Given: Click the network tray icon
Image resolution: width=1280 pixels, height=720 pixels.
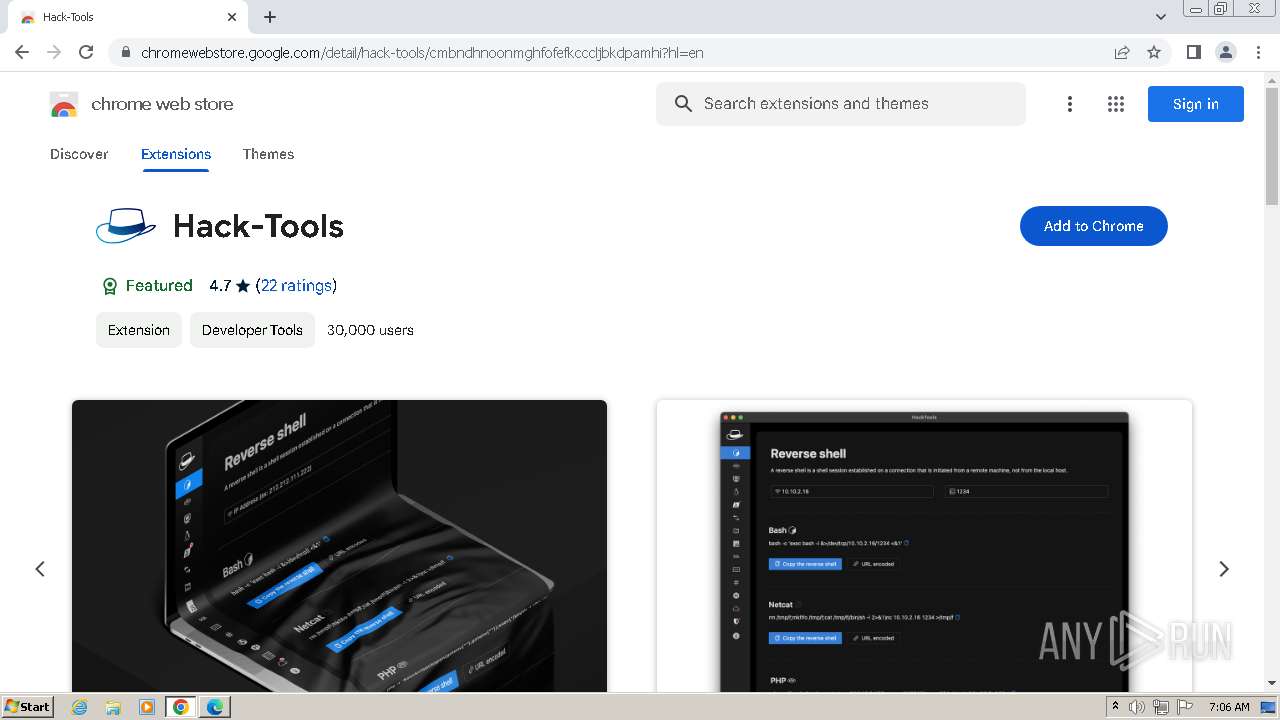Looking at the screenshot, I should [1160, 707].
